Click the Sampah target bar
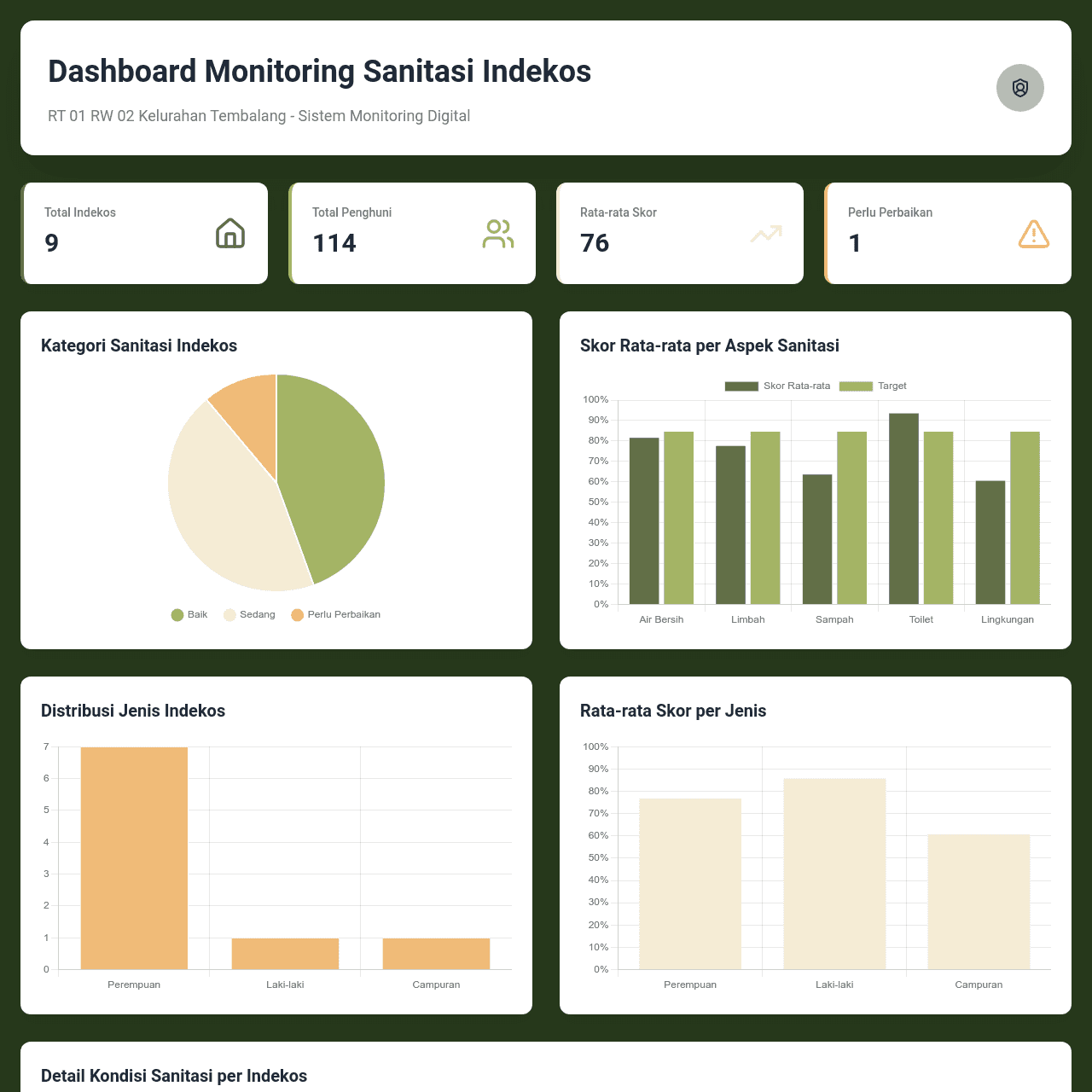The width and height of the screenshot is (1092, 1092). [851, 518]
